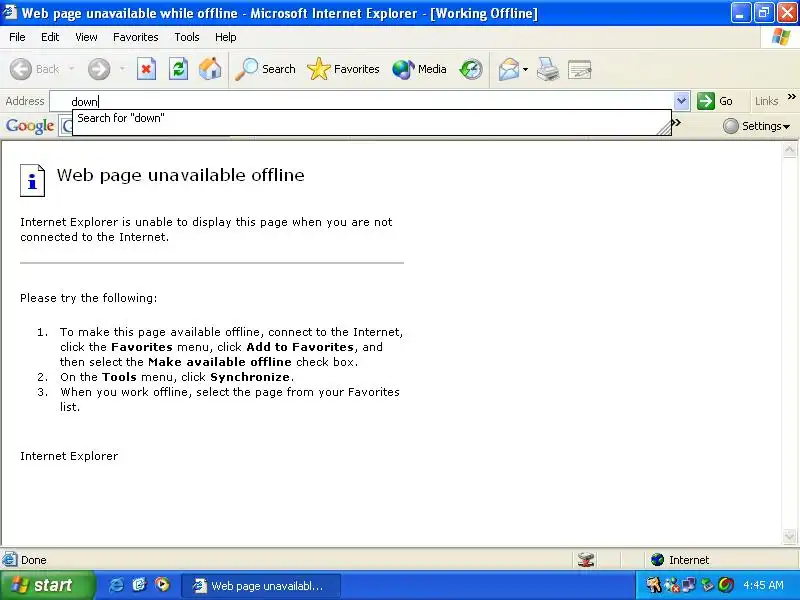Click the scrollbar up arrow
Image resolution: width=800 pixels, height=600 pixels.
(x=790, y=149)
